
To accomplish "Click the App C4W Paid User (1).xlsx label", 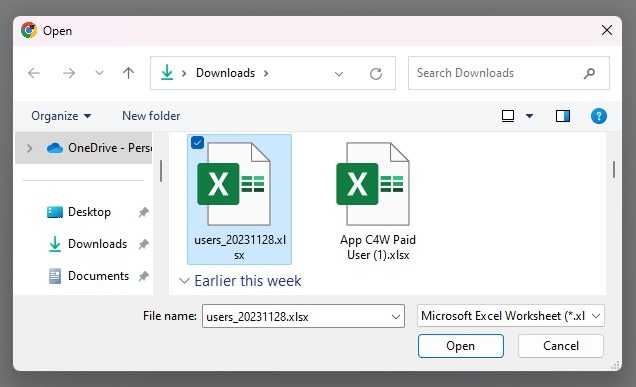I will 378,247.
